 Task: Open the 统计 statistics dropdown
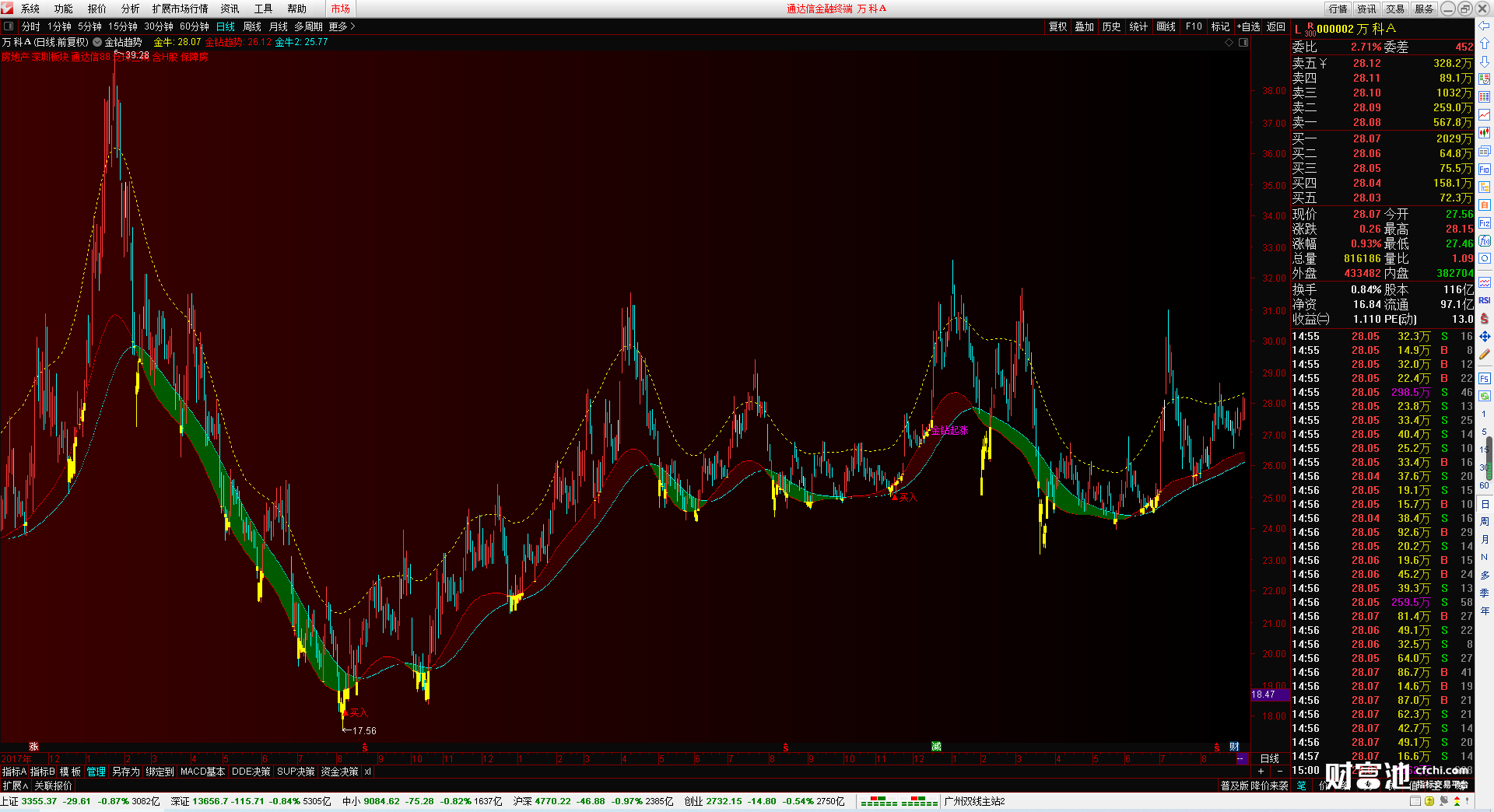click(1138, 26)
